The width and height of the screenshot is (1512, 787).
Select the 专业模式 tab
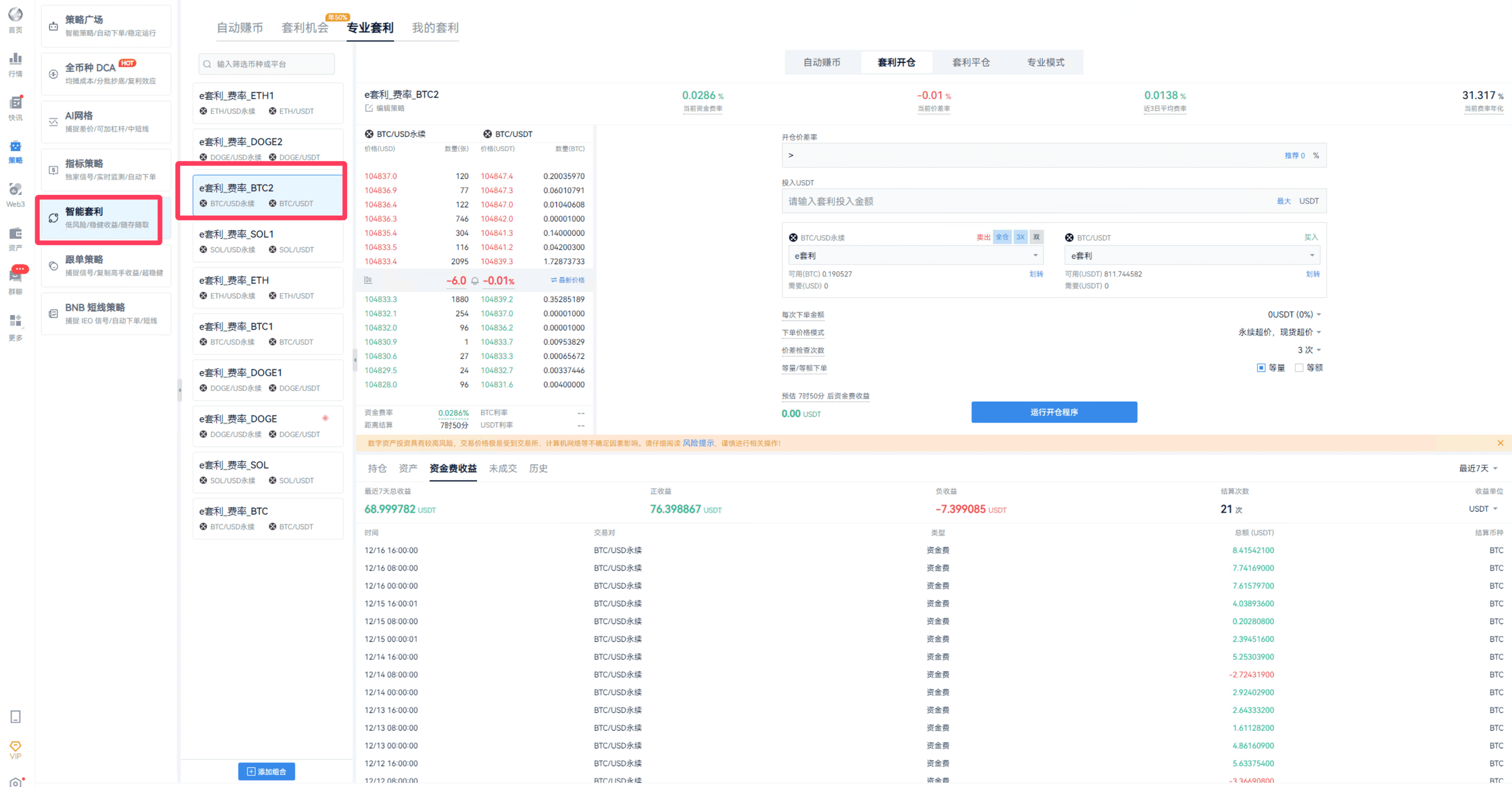(x=1045, y=62)
